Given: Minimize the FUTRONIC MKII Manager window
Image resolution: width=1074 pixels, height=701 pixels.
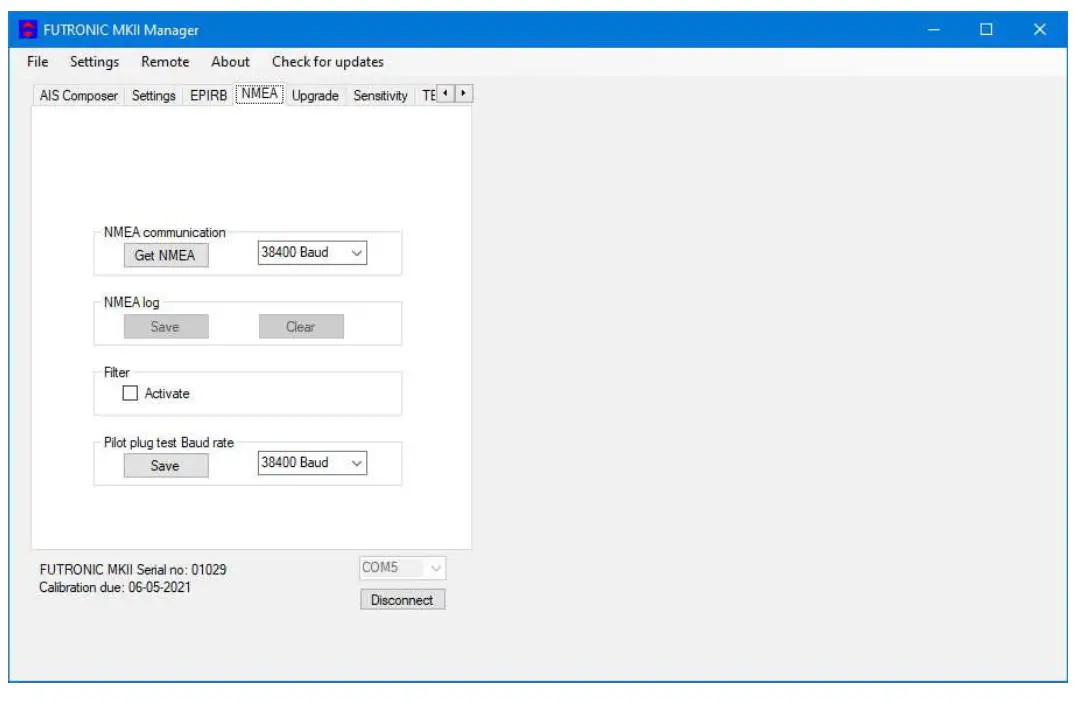Looking at the screenshot, I should coord(934,29).
